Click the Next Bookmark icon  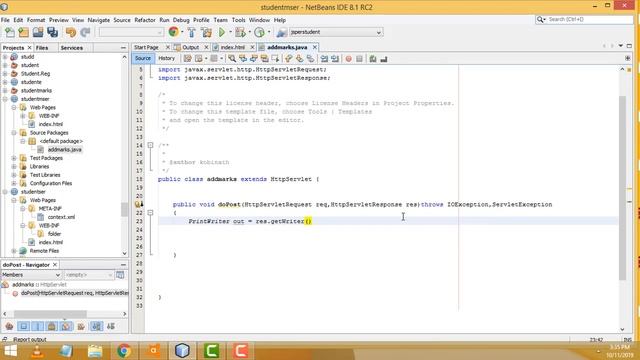click(300, 59)
